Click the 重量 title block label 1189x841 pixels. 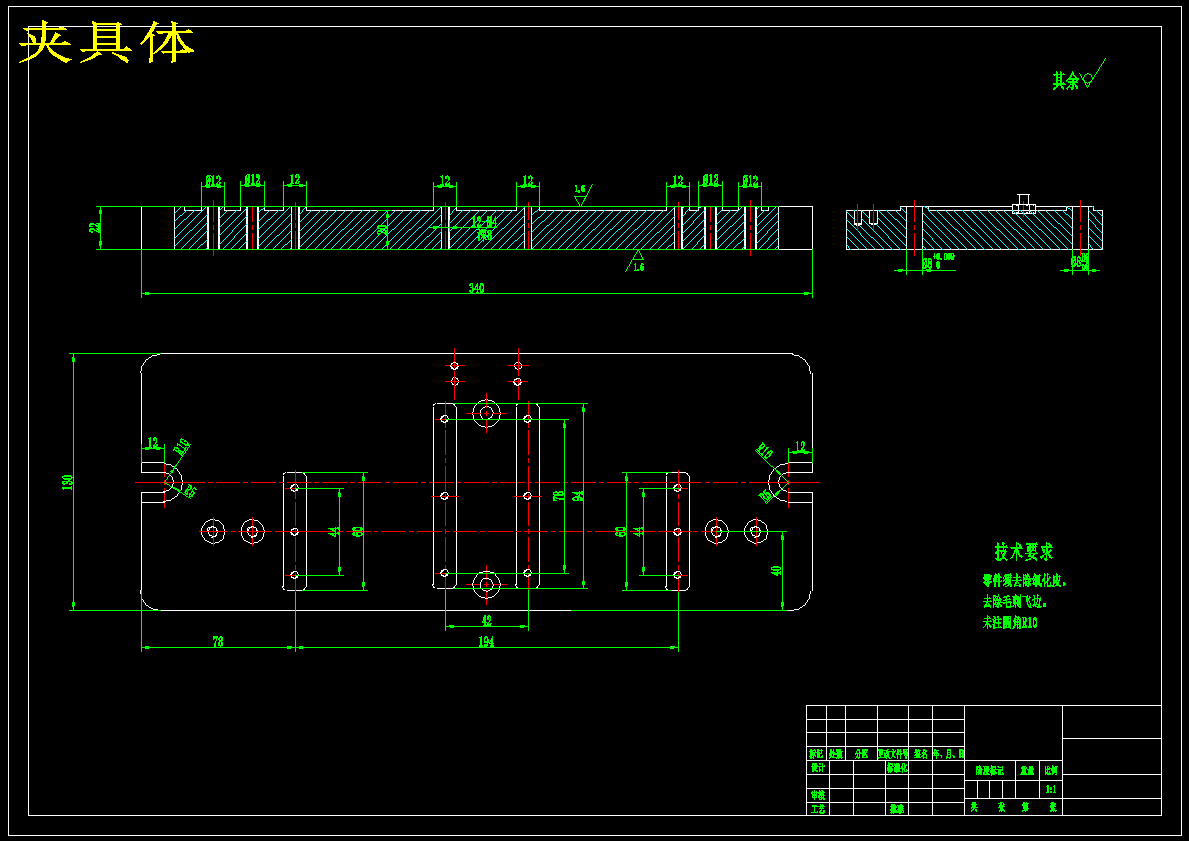[x=1027, y=770]
